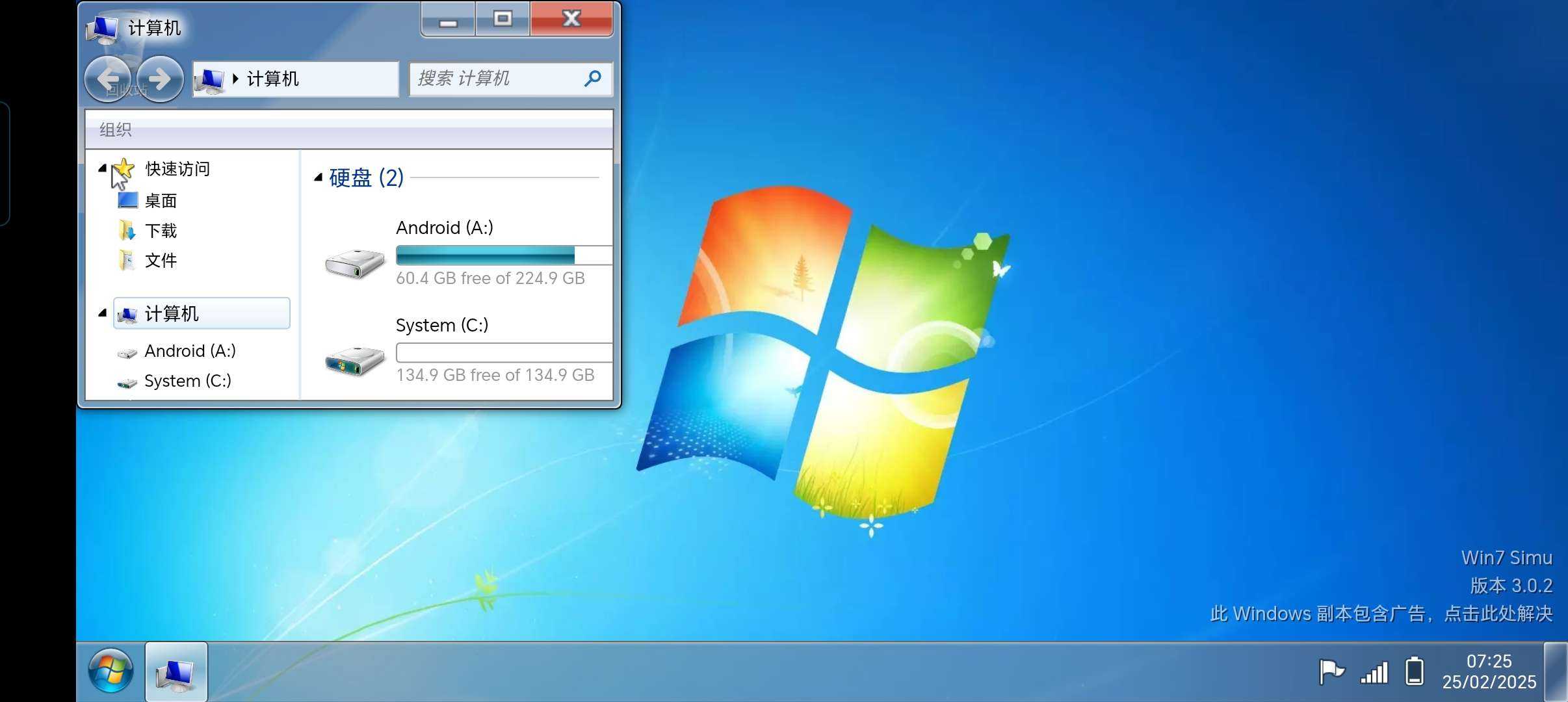This screenshot has height=702, width=1568.
Task: Click the Show Desktop button
Action: click(1556, 672)
